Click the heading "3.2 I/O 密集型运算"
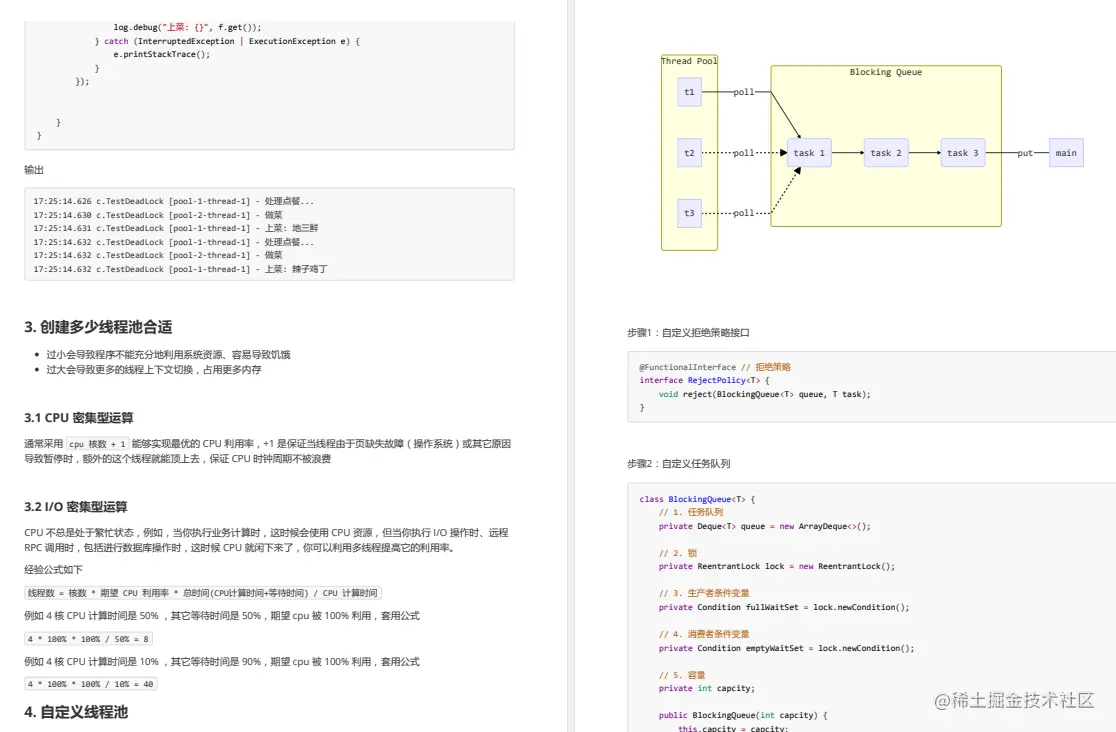 pos(75,506)
